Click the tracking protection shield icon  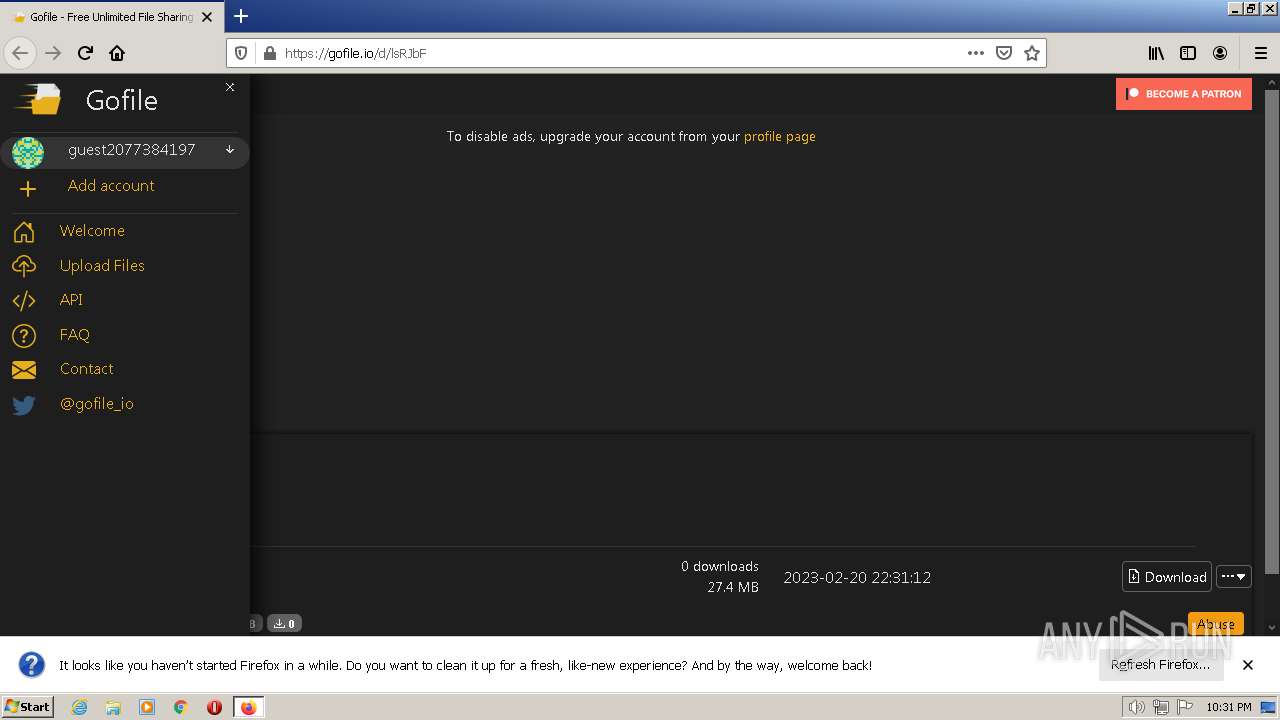(240, 53)
